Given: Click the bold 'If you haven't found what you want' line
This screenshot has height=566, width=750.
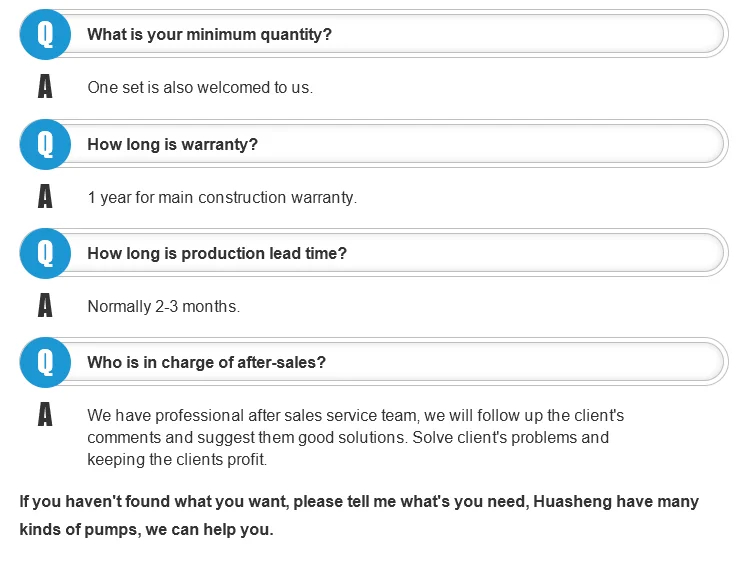Looking at the screenshot, I should (x=359, y=501).
